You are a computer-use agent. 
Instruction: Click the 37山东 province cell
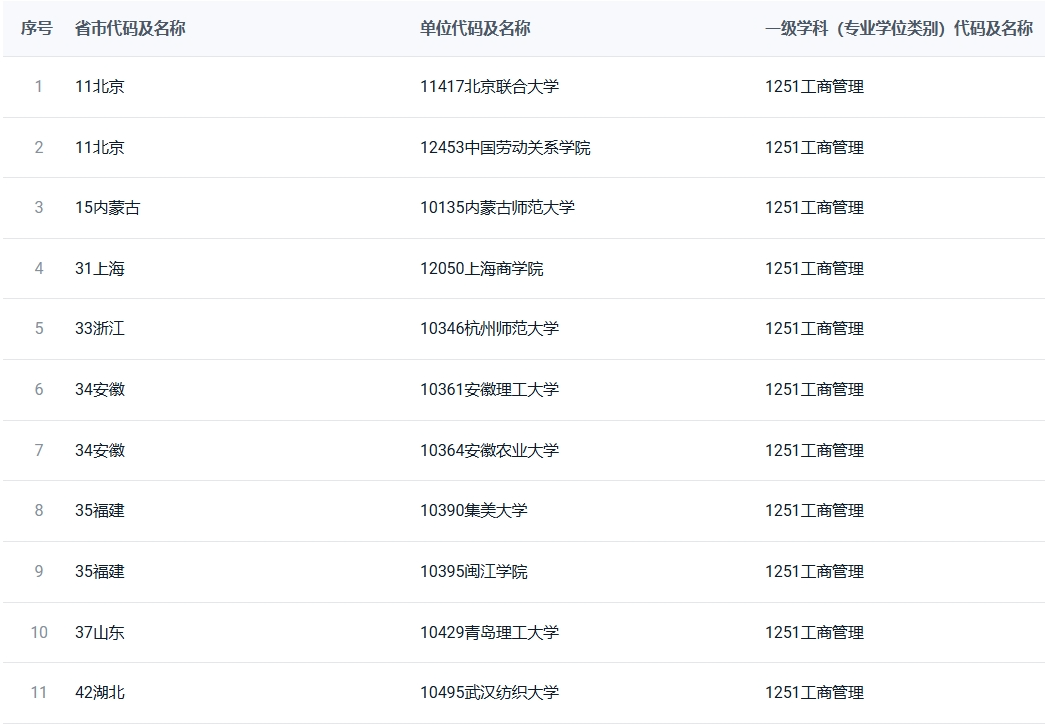point(100,633)
